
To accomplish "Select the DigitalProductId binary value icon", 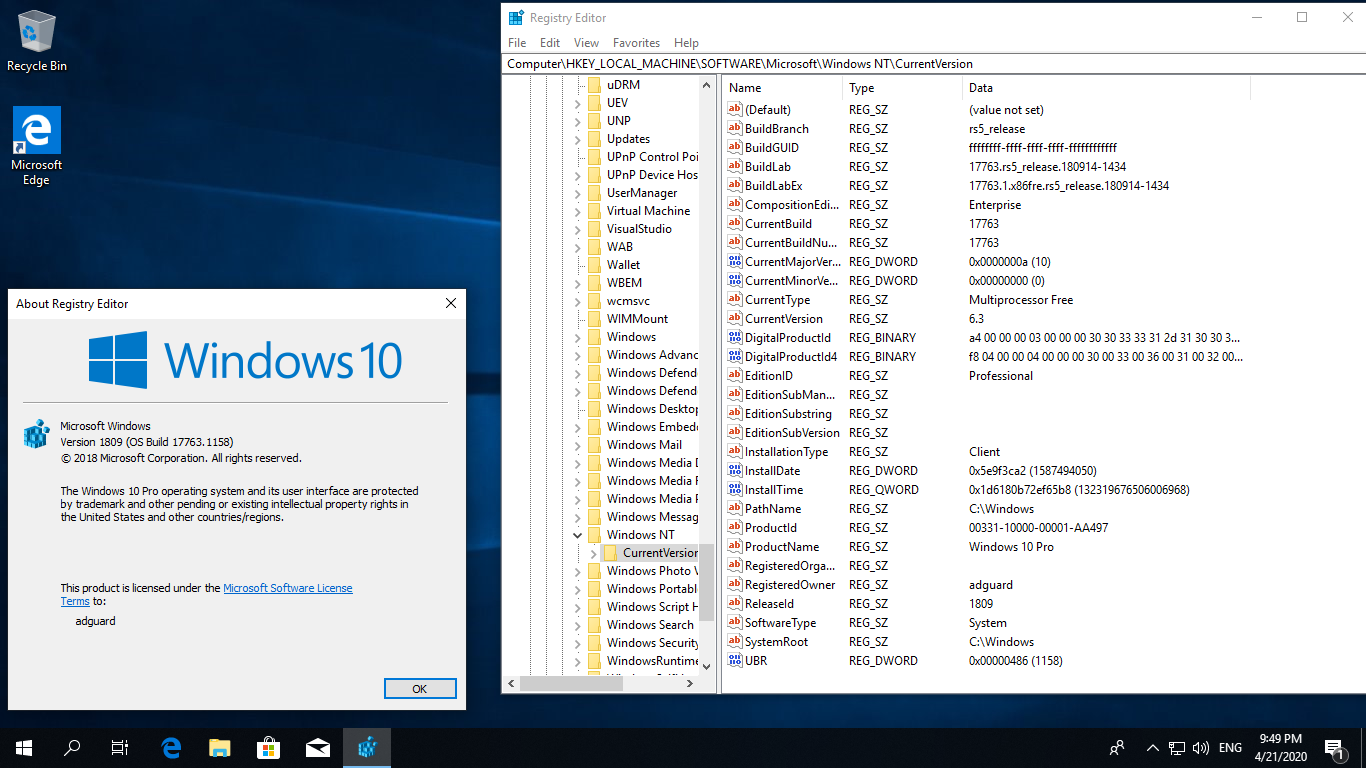I will pyautogui.click(x=735, y=338).
